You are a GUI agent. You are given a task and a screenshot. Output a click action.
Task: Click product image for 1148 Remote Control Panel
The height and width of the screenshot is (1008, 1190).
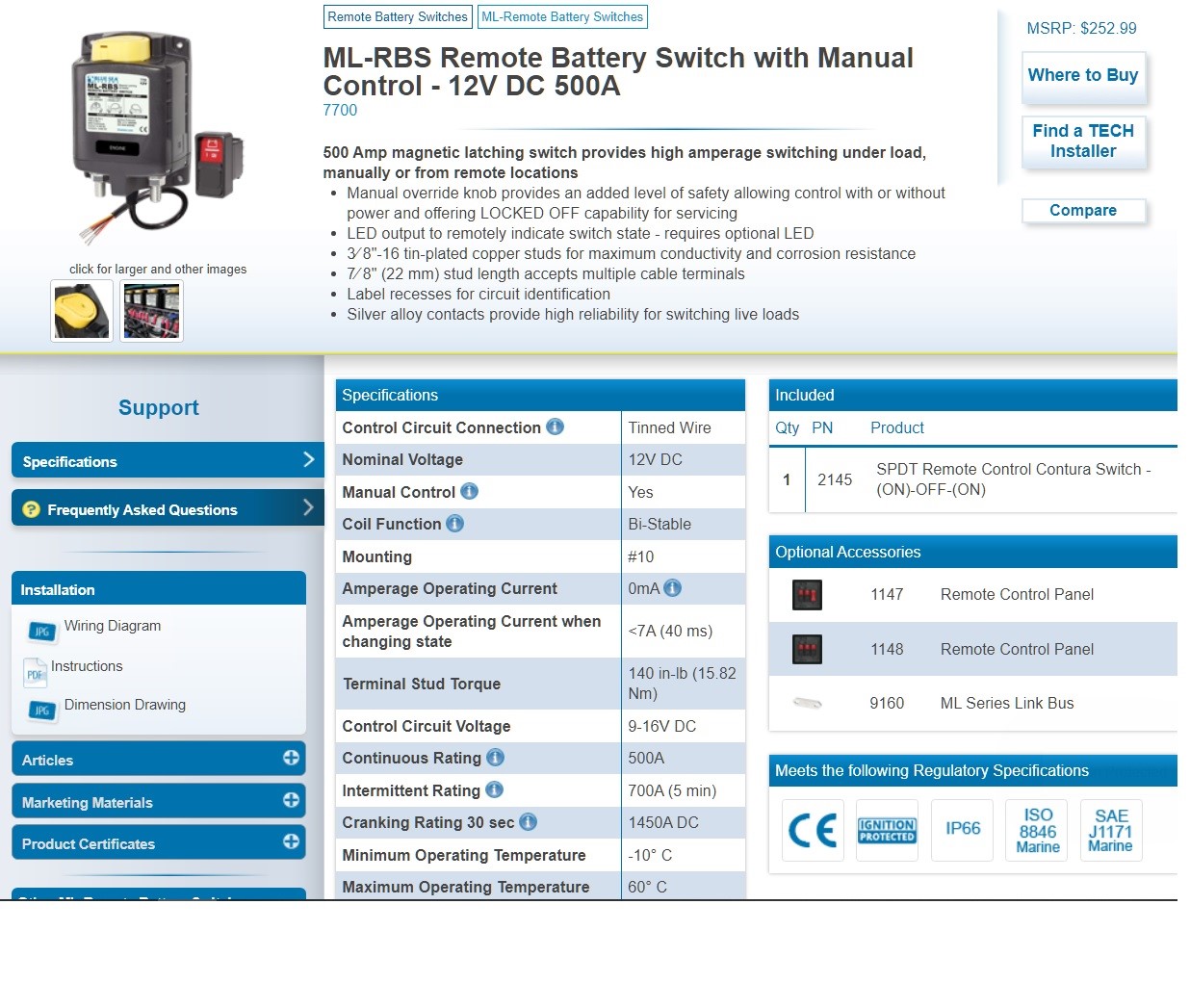[807, 649]
